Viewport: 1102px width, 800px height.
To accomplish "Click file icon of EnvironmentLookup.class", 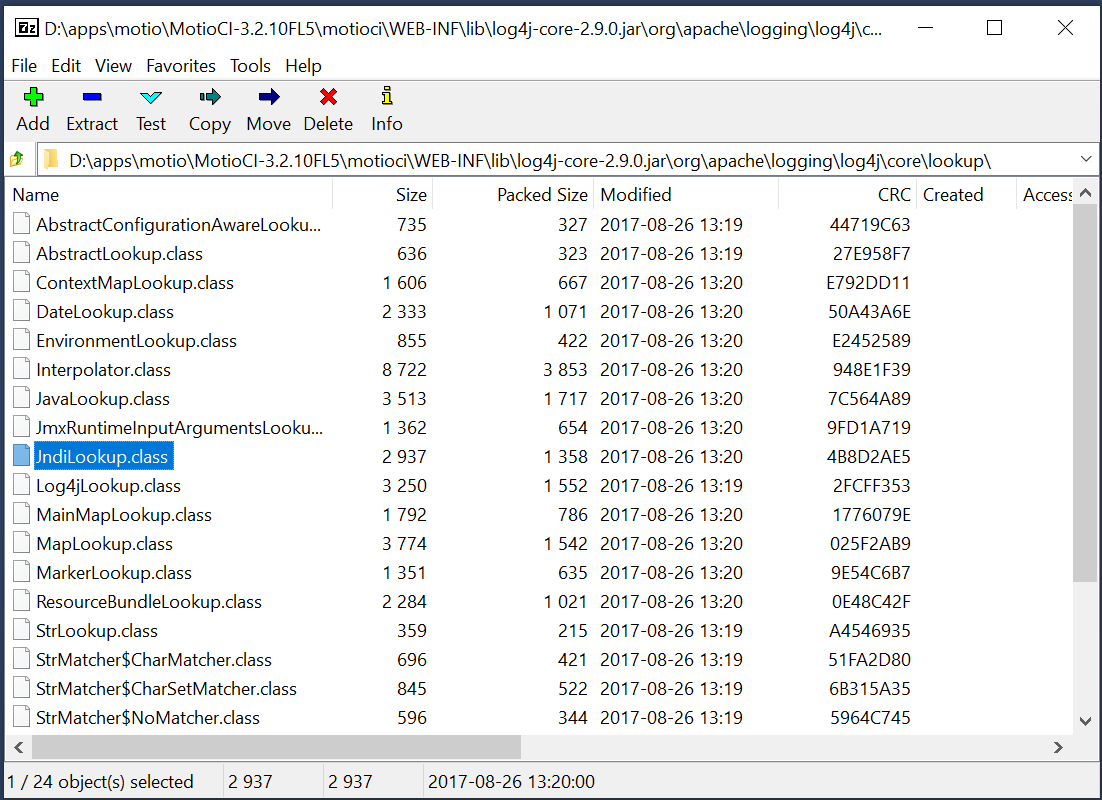I will 22,340.
